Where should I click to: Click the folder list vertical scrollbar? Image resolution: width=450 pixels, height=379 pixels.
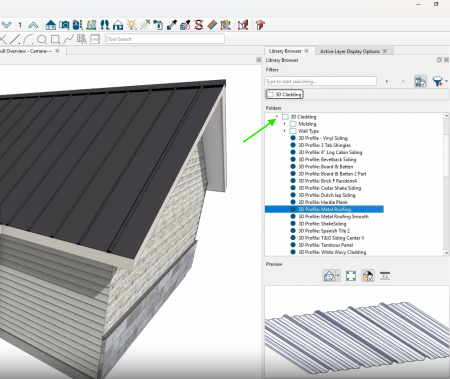[x=446, y=184]
